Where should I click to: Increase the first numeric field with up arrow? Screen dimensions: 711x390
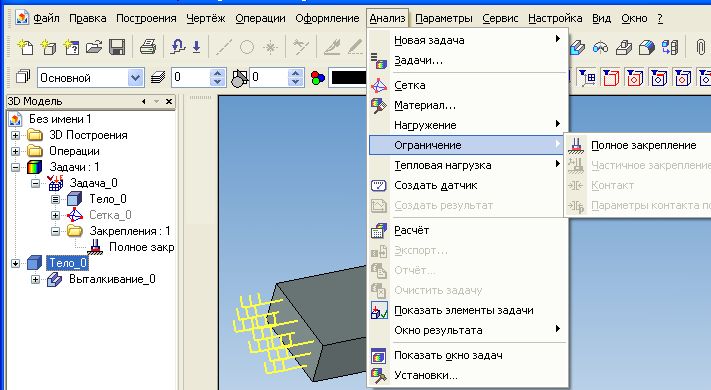pos(218,74)
